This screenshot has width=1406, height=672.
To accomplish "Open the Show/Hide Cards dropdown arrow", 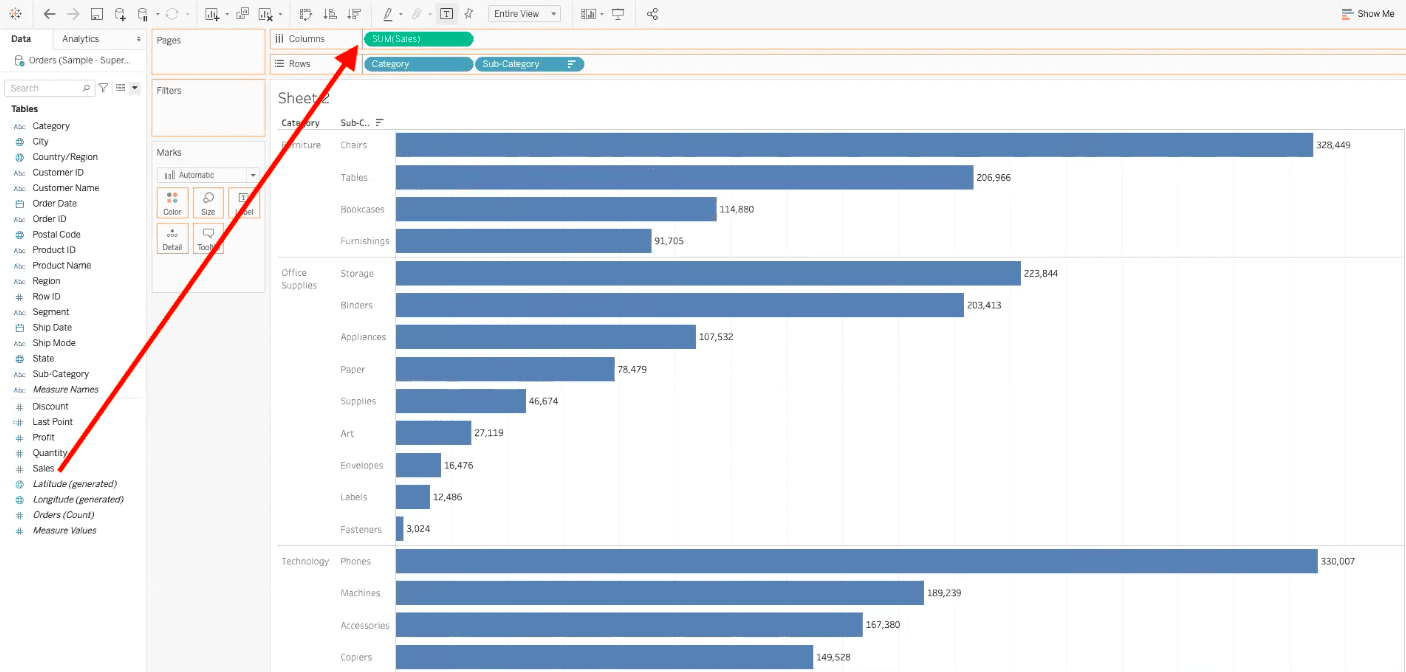I will tap(601, 14).
